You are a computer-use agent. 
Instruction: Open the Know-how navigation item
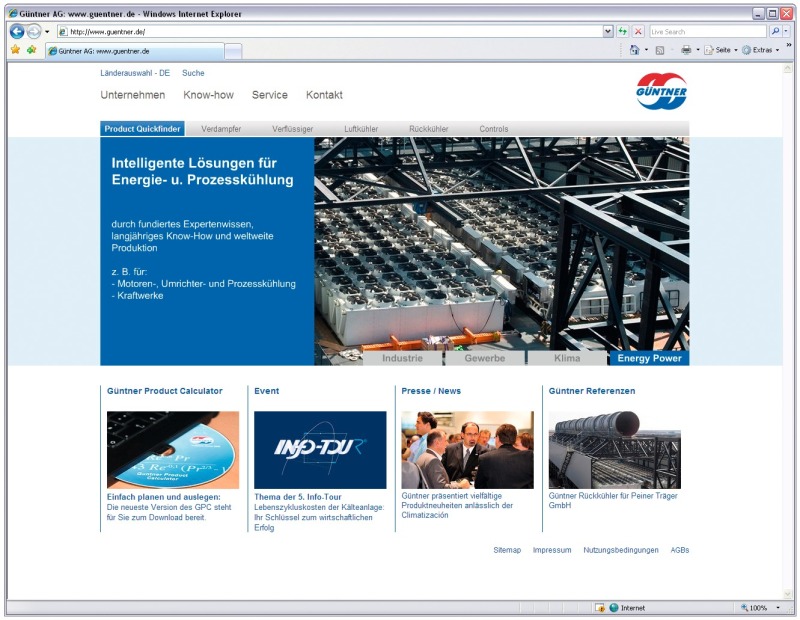coord(209,95)
